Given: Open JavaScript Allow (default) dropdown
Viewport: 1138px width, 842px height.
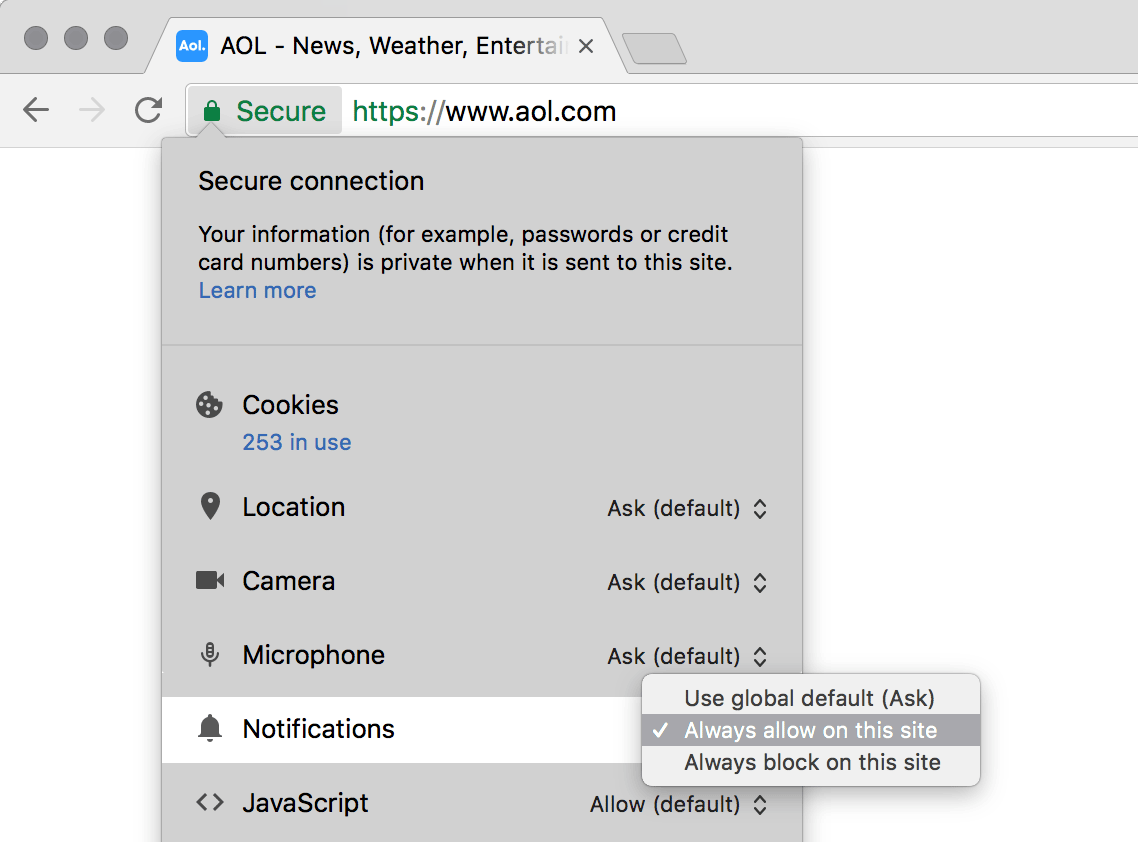Looking at the screenshot, I should pos(678,804).
